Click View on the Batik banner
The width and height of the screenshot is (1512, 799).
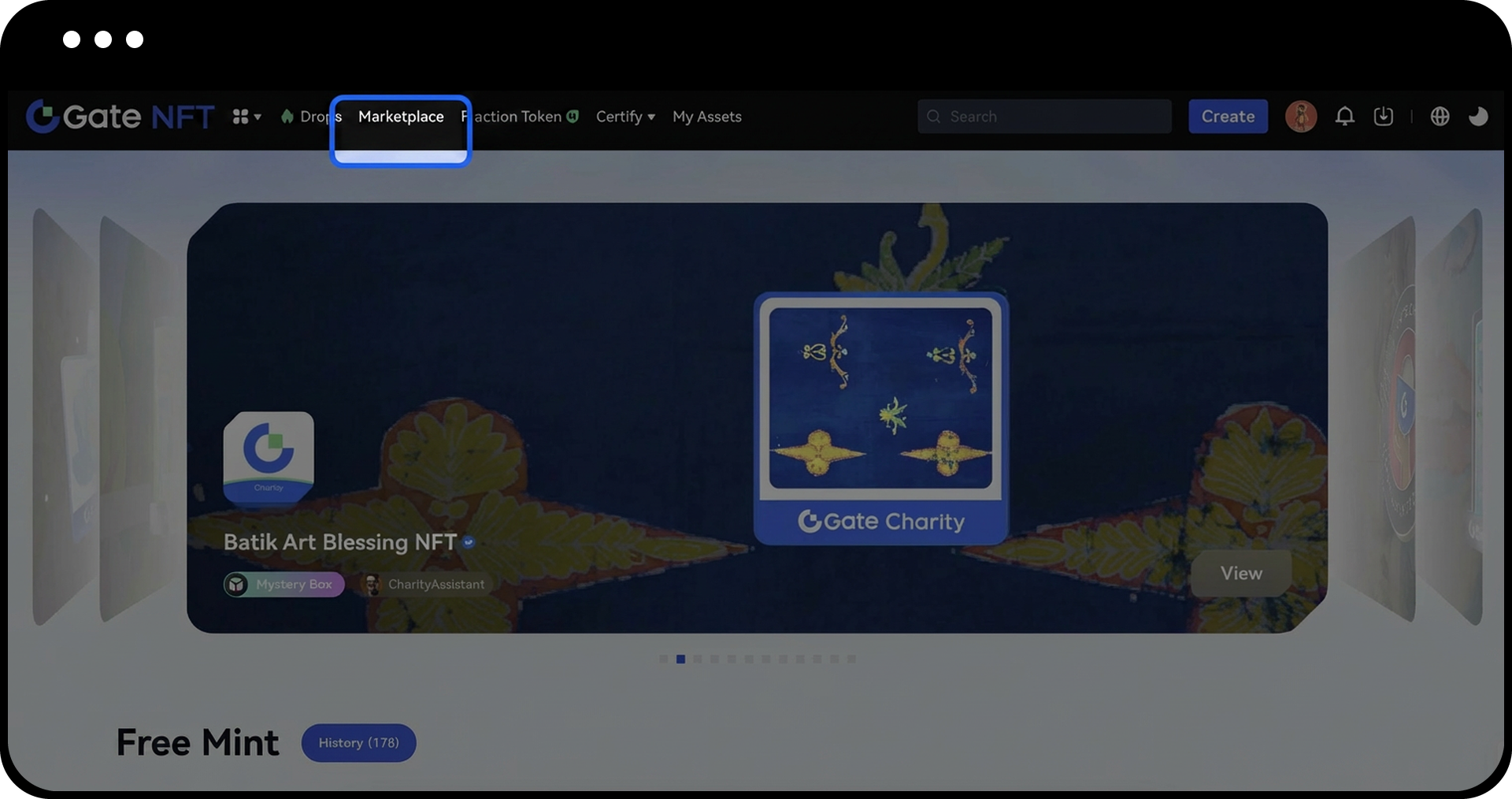[1240, 574]
